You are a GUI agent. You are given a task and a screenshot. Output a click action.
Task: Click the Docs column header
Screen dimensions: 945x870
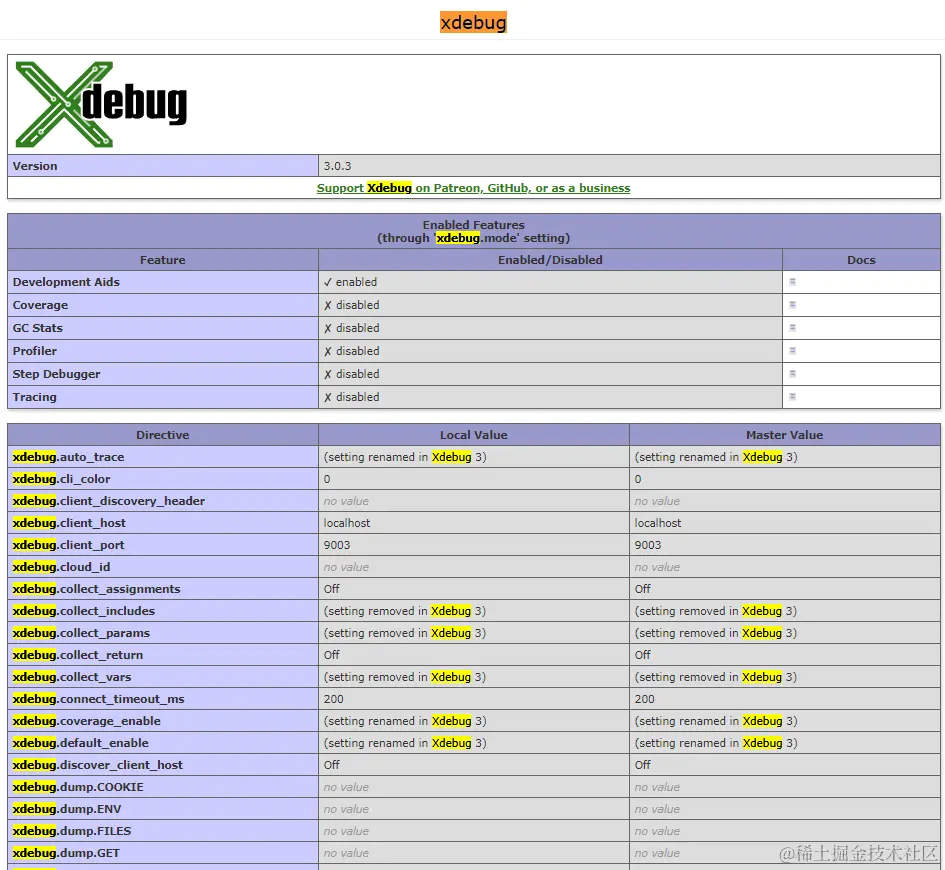pyautogui.click(x=861, y=260)
